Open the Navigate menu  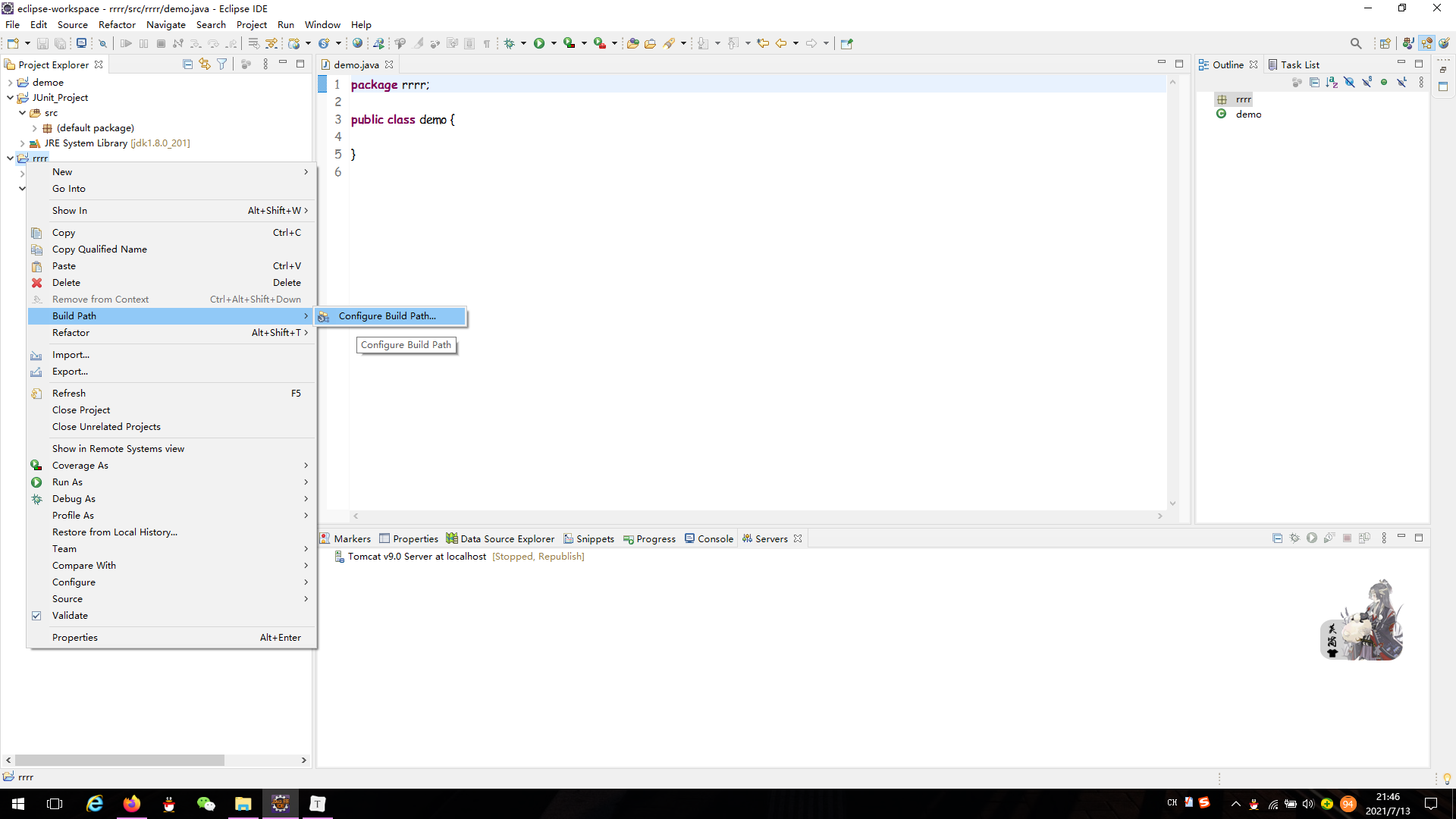[166, 24]
